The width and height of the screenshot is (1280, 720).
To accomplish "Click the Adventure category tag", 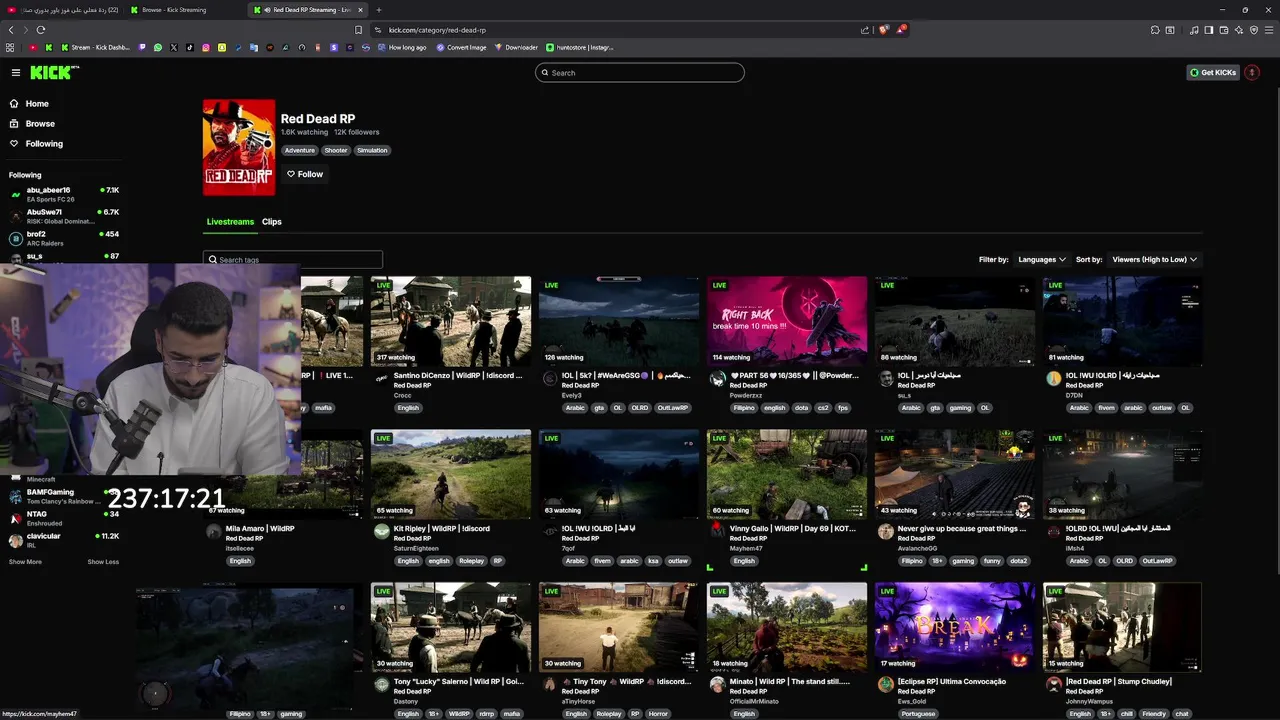I will click(x=300, y=150).
